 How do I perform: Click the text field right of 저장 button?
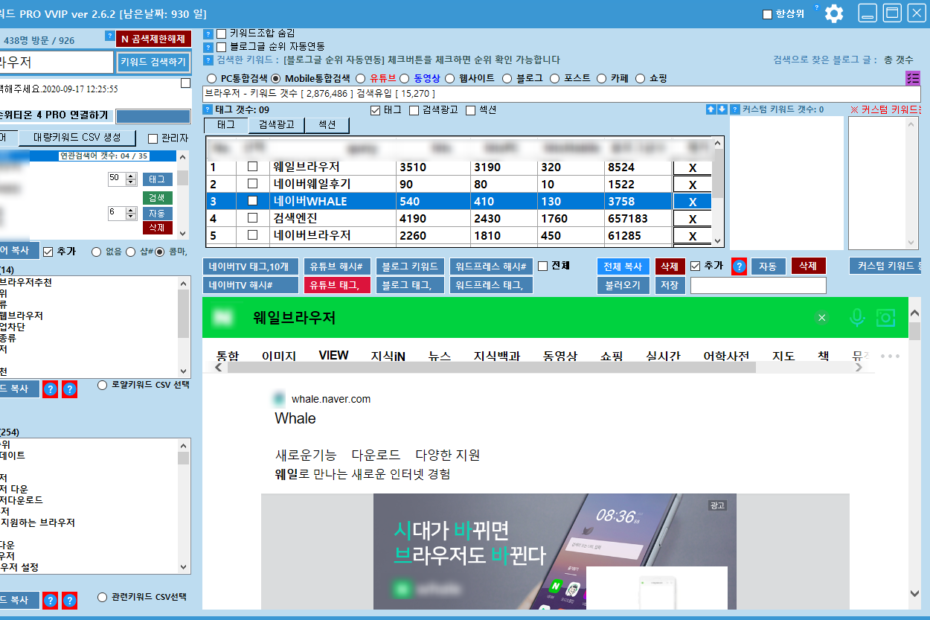(x=758, y=285)
